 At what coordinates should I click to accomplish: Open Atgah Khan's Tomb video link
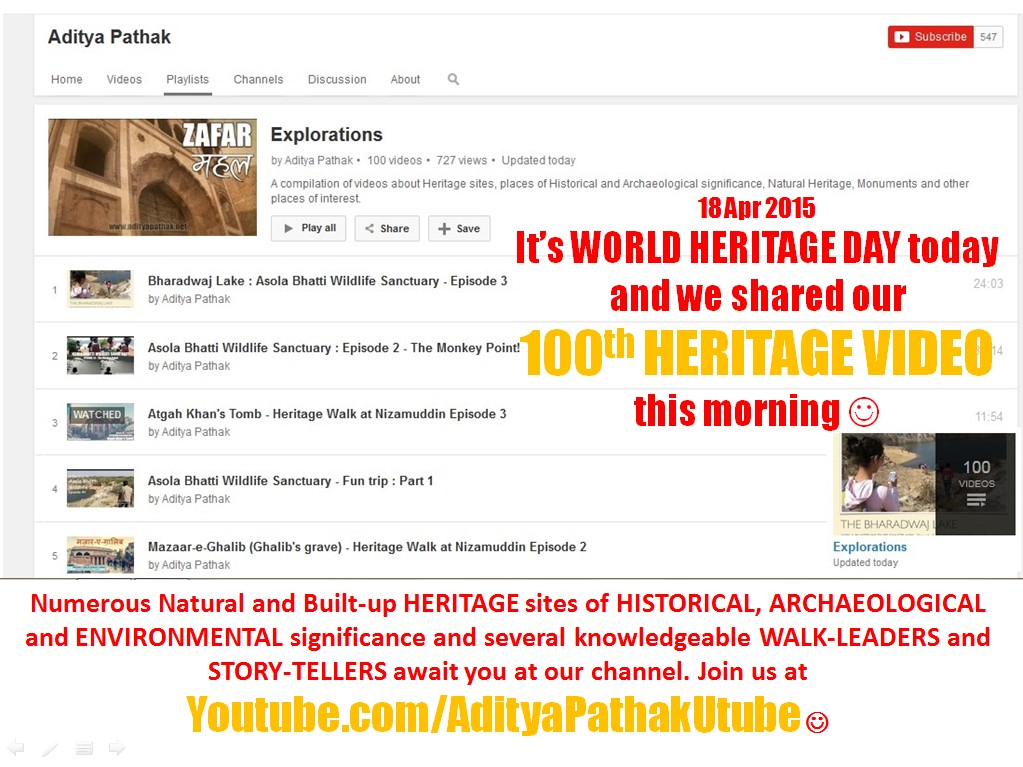tap(327, 414)
